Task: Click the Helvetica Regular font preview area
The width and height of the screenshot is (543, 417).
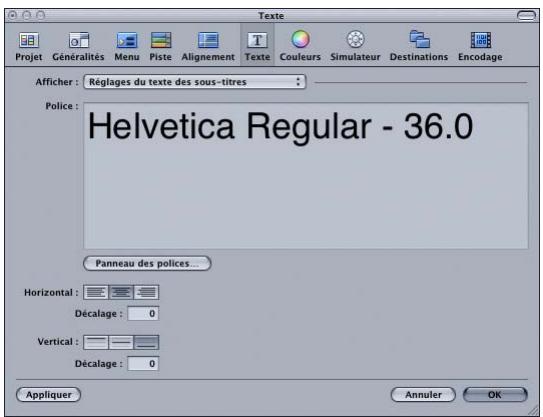Action: [x=306, y=176]
